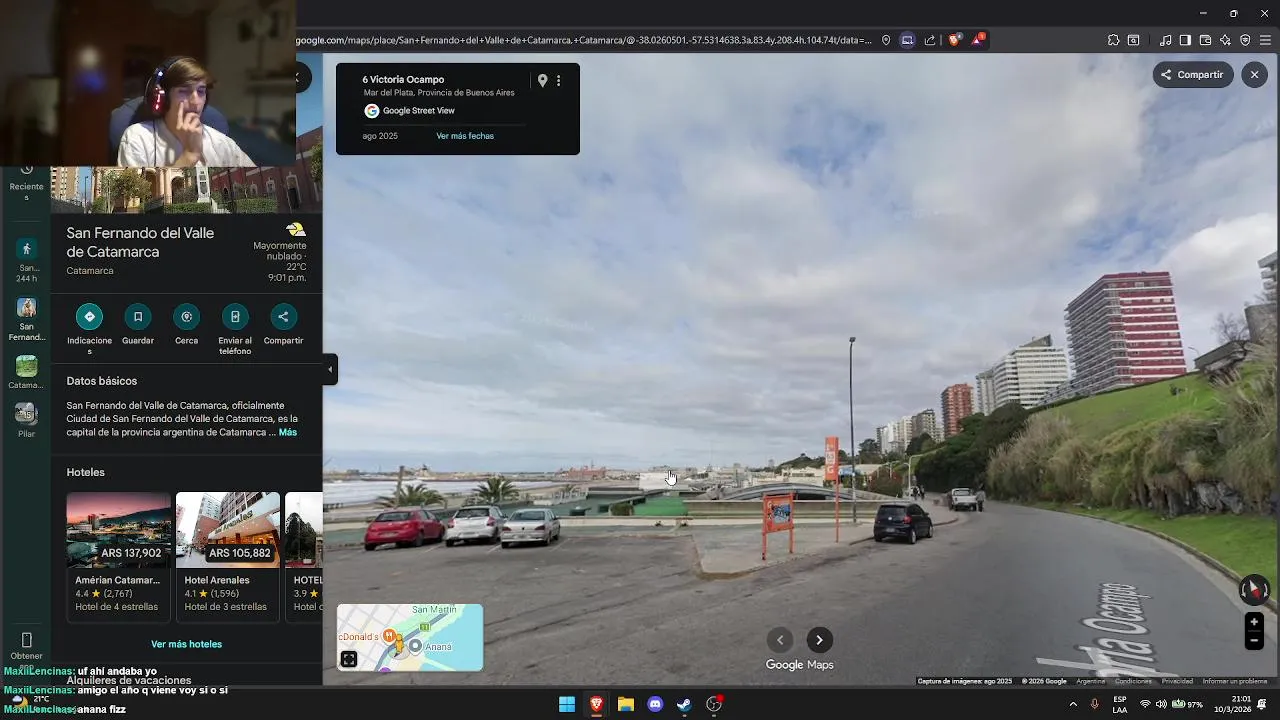This screenshot has width=1280, height=720.
Task: Open the browser extensions puzzle icon
Action: click(x=1113, y=40)
